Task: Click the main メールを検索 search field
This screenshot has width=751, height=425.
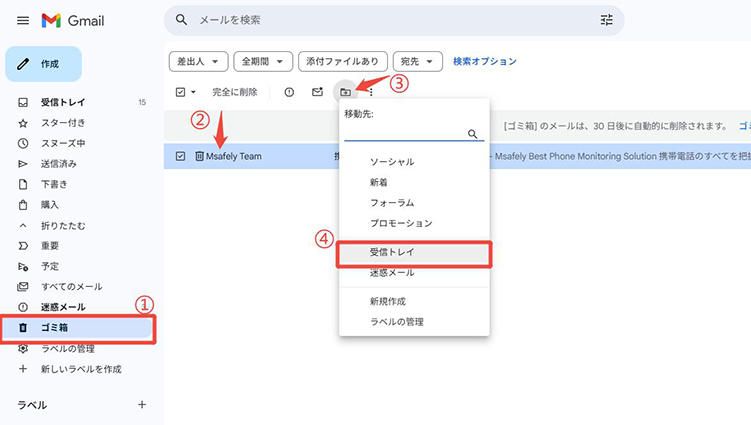Action: [x=394, y=20]
